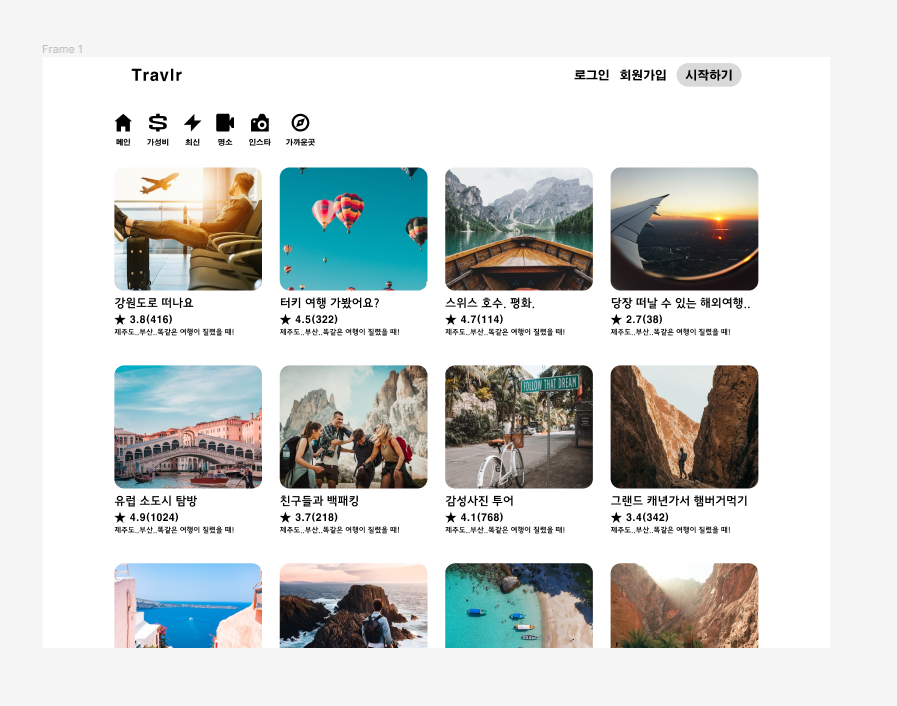
Task: Click the home icon labeled 메인
Action: [123, 123]
